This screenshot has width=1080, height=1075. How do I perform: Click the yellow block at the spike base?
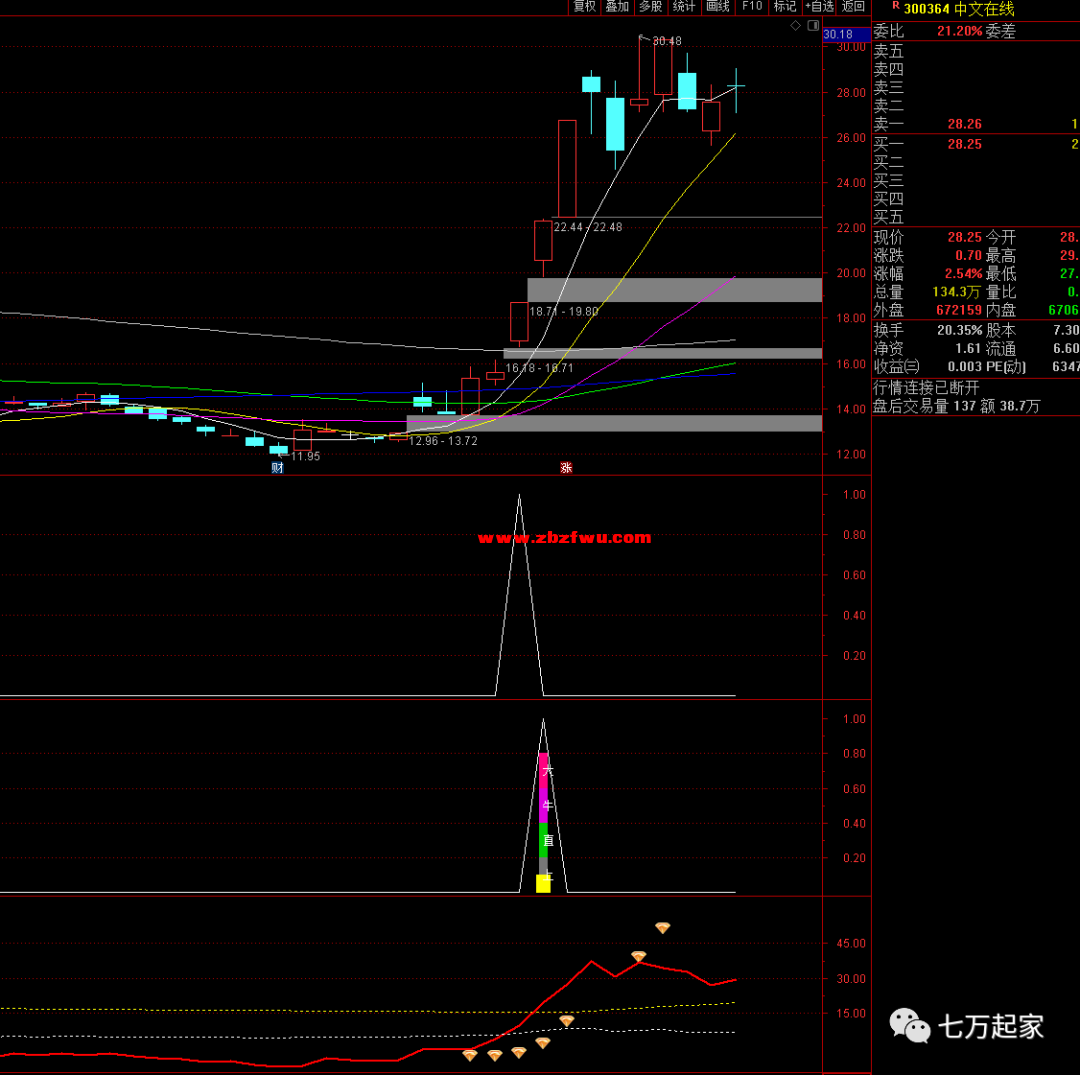543,883
